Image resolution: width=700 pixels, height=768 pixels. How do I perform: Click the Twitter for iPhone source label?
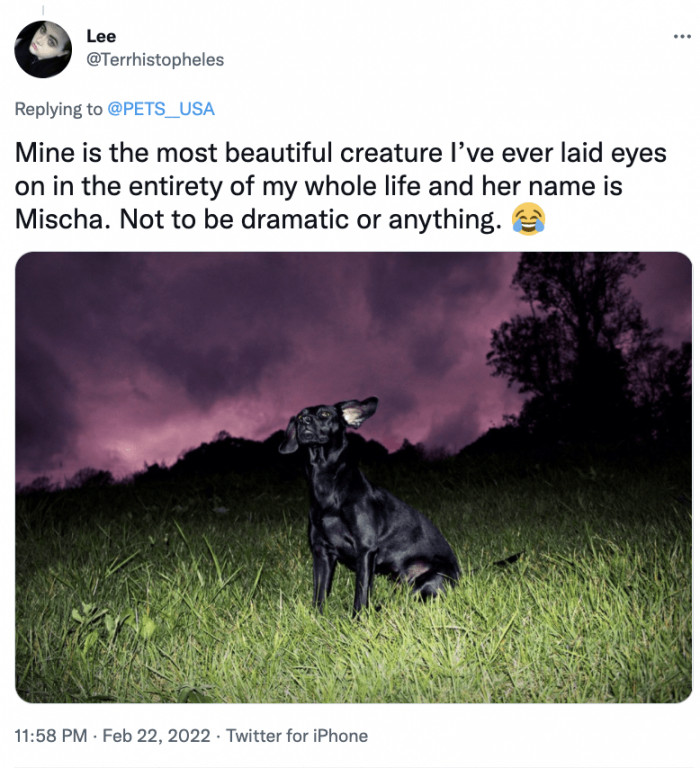click(297, 736)
